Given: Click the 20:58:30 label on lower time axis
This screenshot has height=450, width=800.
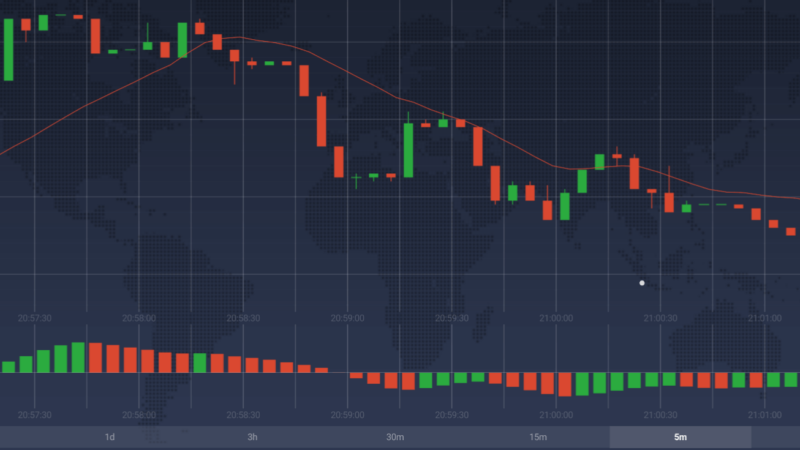Looking at the screenshot, I should [x=242, y=414].
